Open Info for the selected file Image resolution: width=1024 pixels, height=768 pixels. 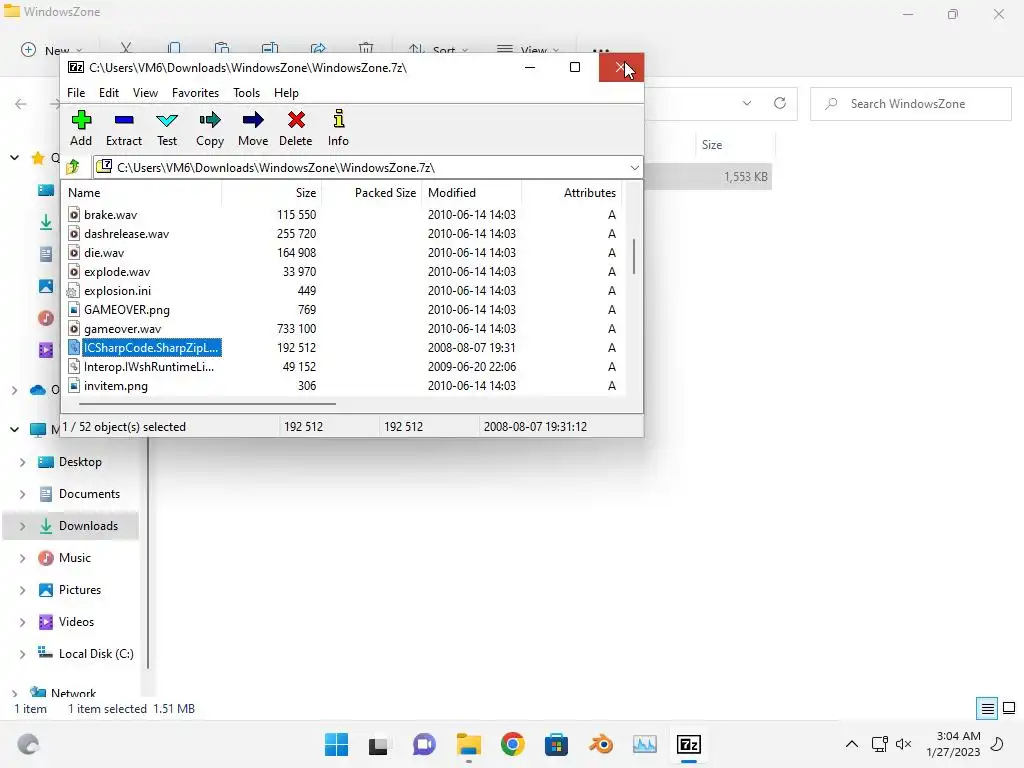coord(338,129)
